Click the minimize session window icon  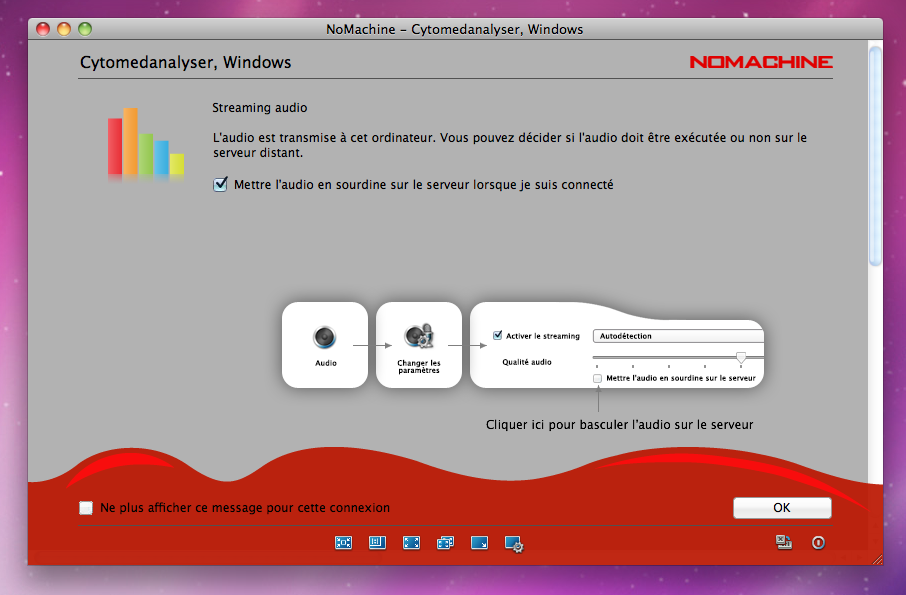coord(784,542)
